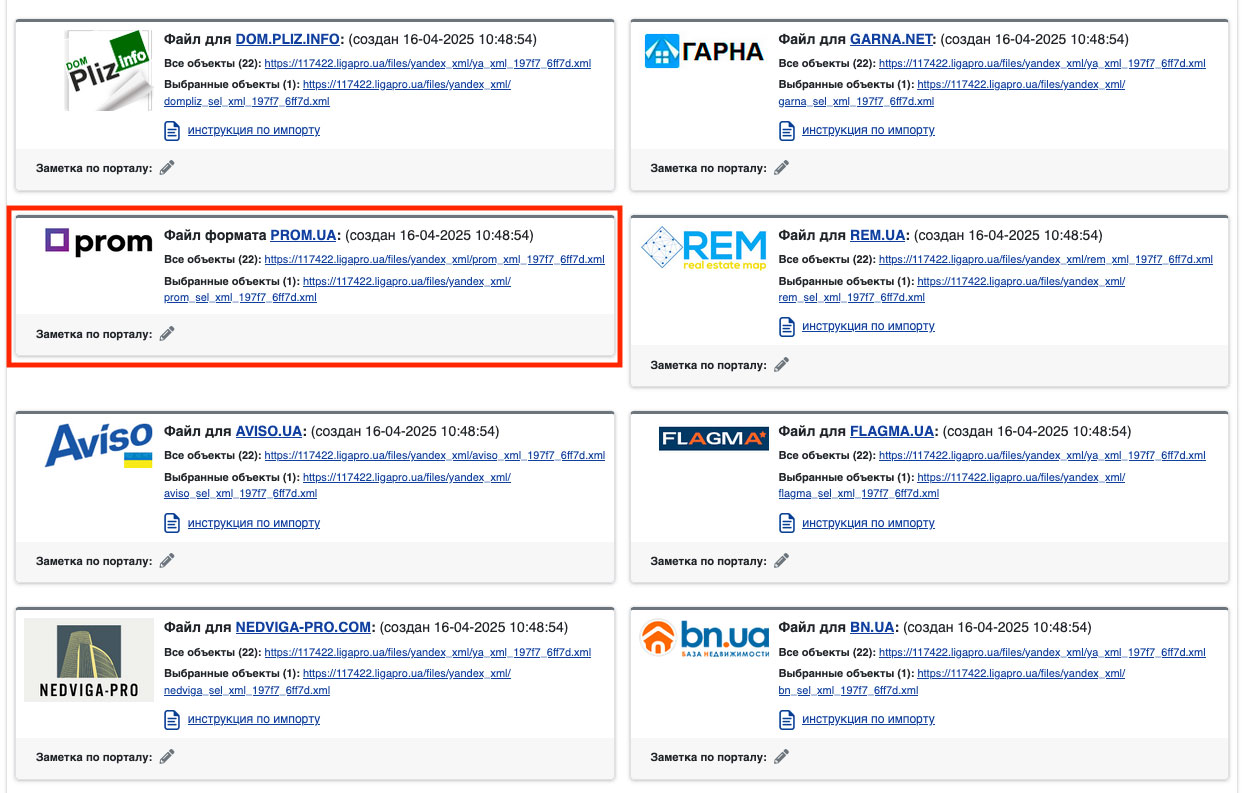Open selected-objects nedviga_sel_xml link
1245x793 pixels.
tap(337, 681)
